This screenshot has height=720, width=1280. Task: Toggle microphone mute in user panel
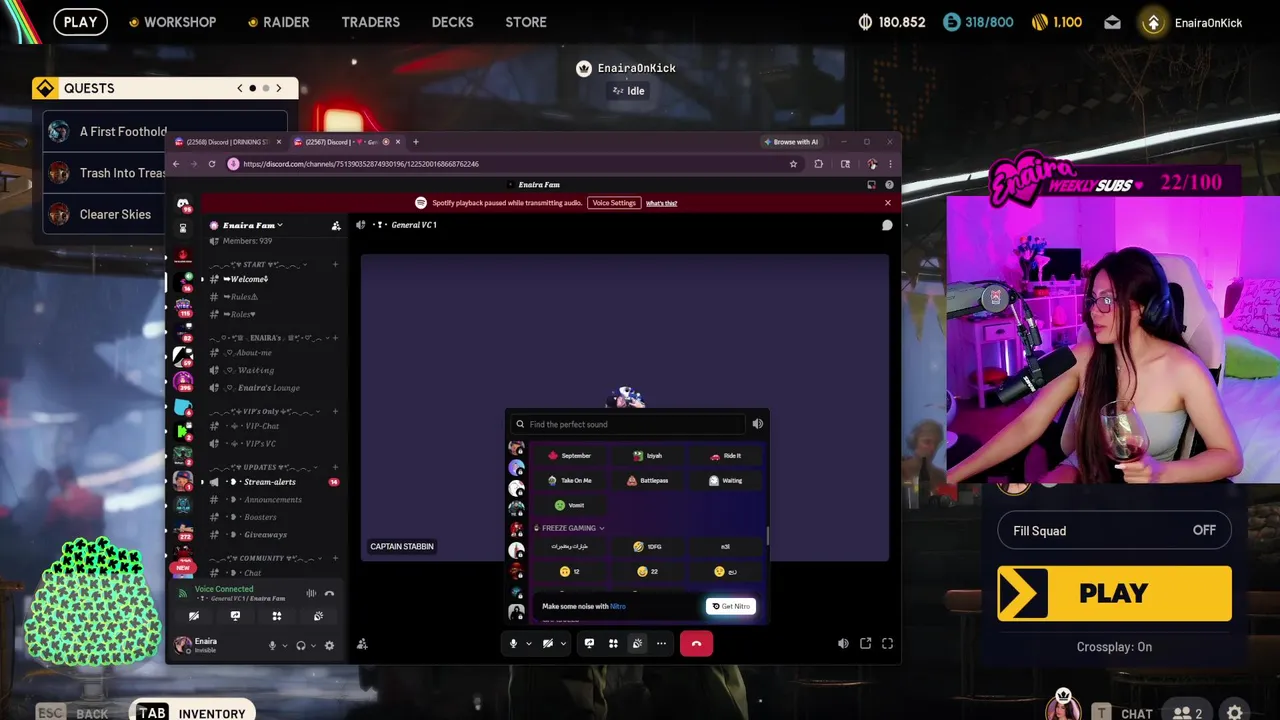click(272, 646)
